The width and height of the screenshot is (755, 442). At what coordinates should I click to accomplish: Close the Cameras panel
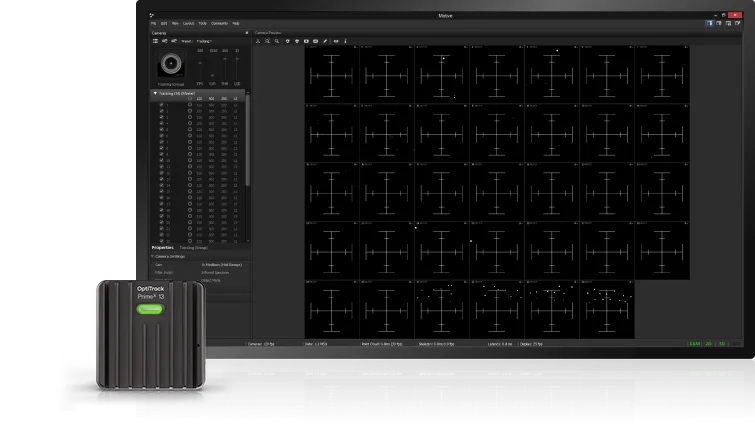click(x=247, y=33)
